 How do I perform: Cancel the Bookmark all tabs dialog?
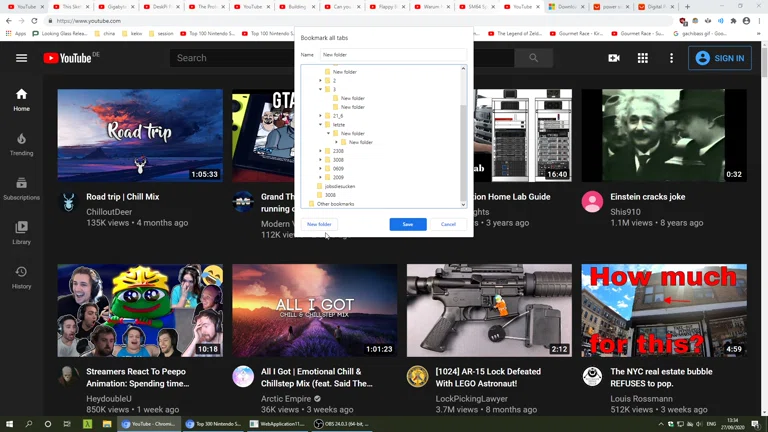448,224
